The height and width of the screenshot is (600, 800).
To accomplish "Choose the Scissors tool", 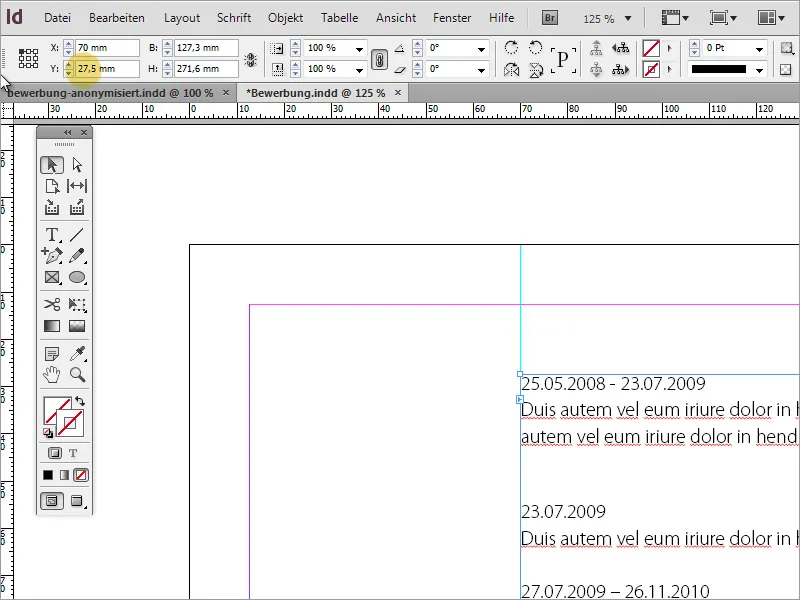I will [52, 304].
